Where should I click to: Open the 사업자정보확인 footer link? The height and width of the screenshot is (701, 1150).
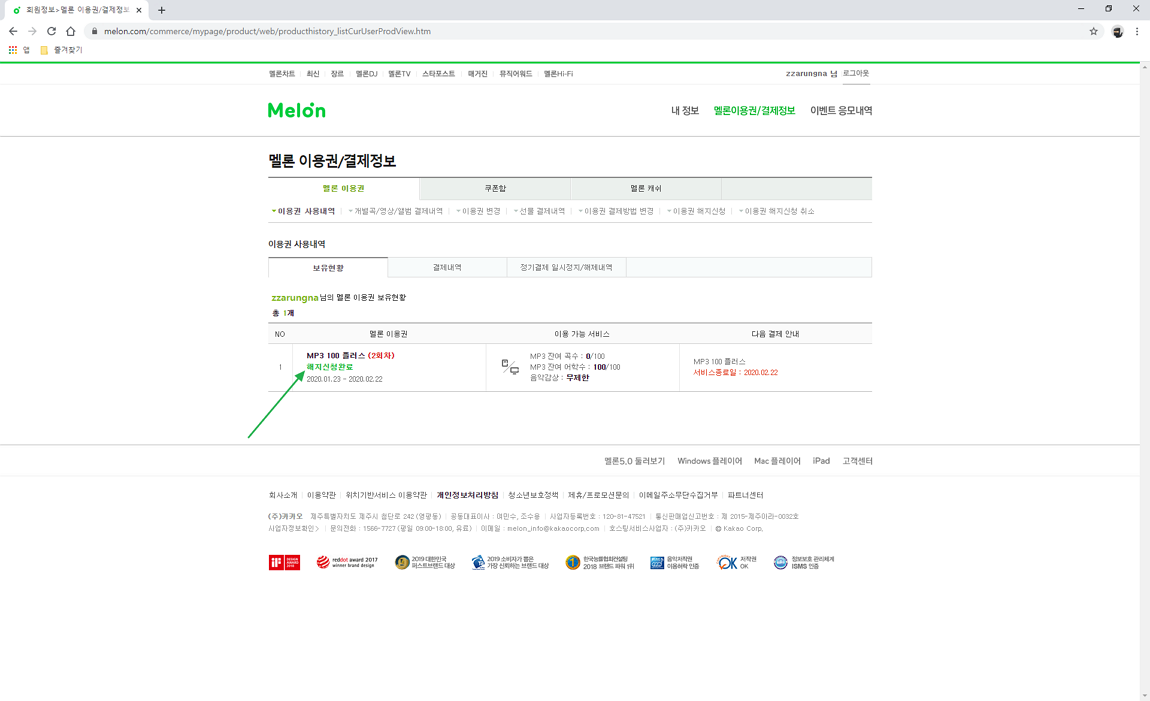click(292, 529)
